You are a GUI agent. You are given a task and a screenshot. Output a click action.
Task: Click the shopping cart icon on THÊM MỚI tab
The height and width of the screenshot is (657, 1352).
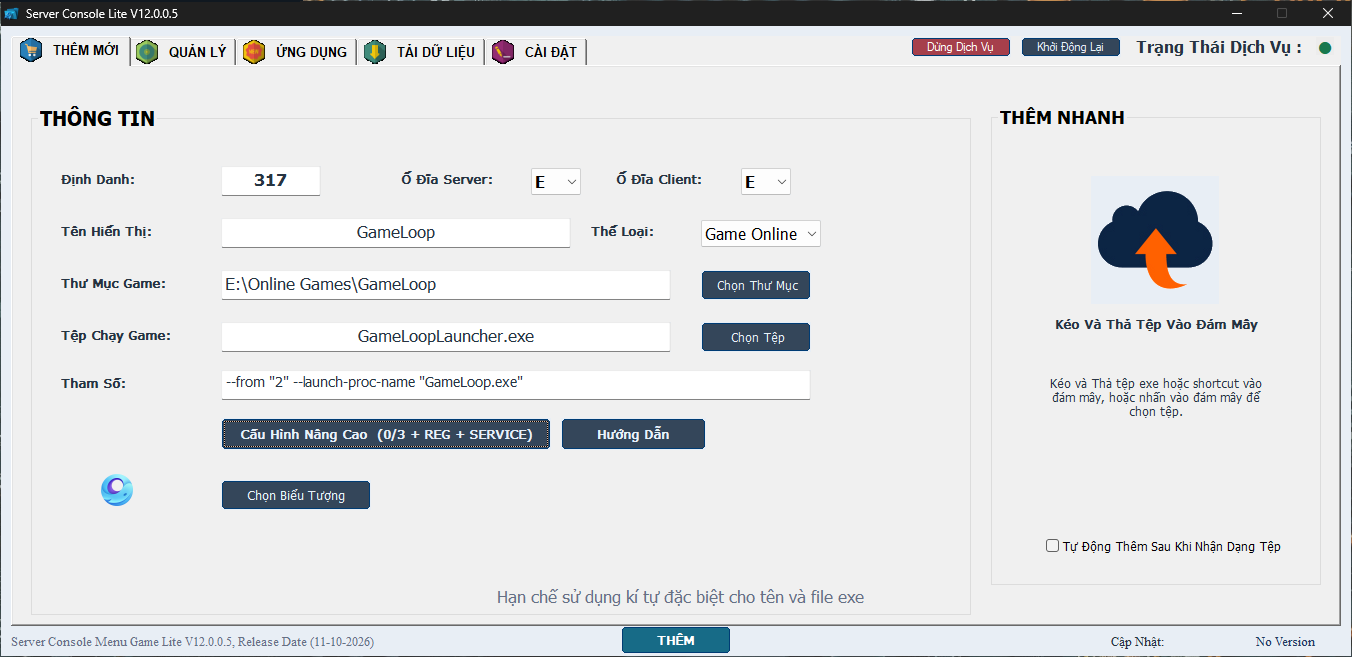coord(31,50)
